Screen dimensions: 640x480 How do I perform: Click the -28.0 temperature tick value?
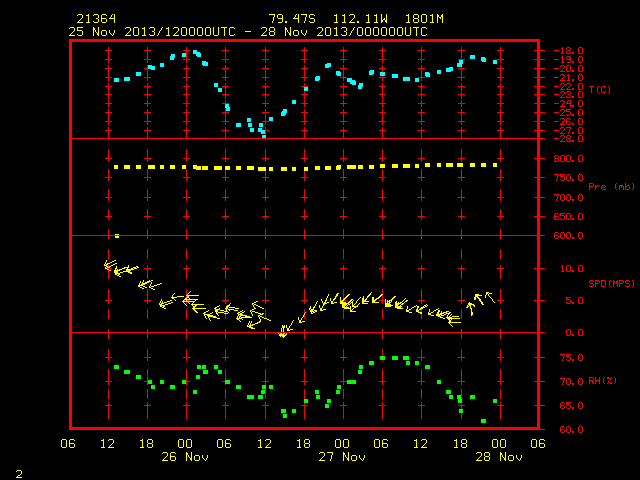[569, 139]
